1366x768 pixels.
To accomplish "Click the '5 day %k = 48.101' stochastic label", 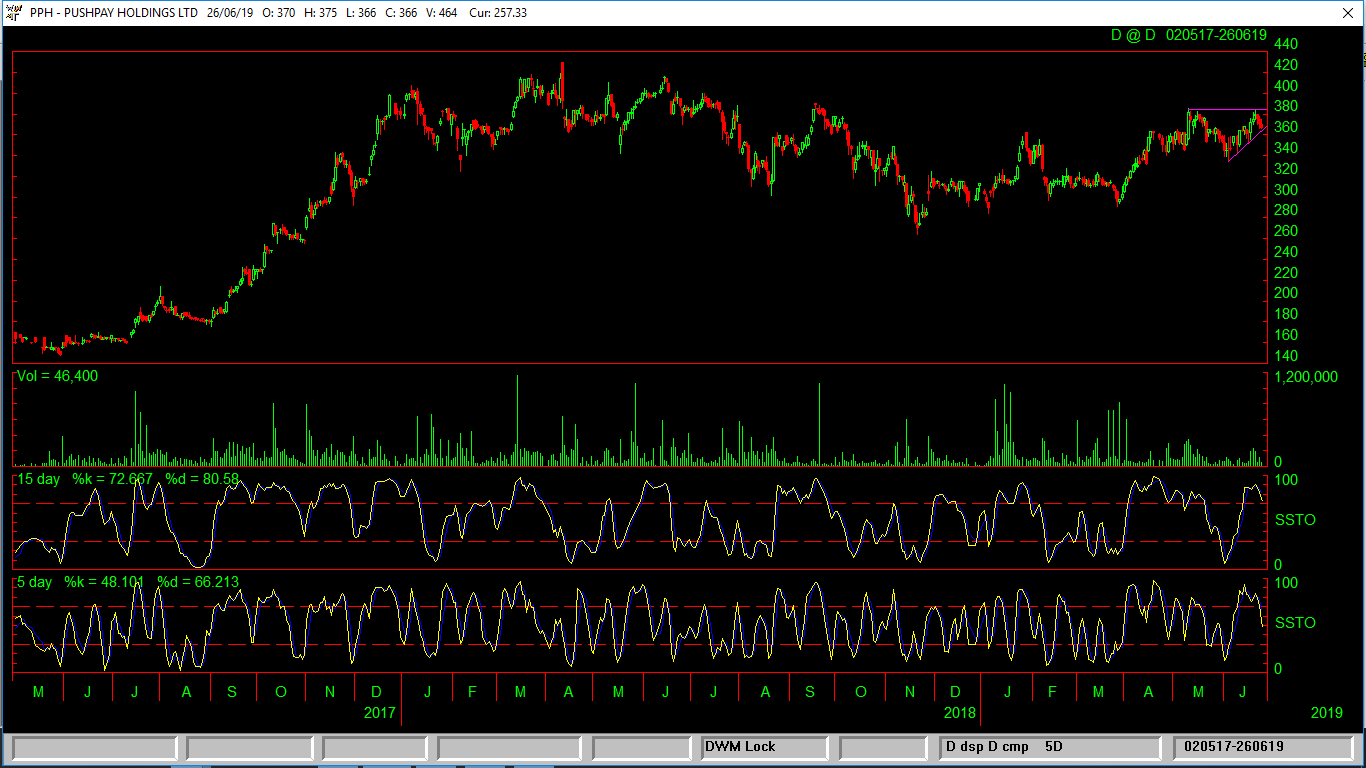I will [81, 581].
